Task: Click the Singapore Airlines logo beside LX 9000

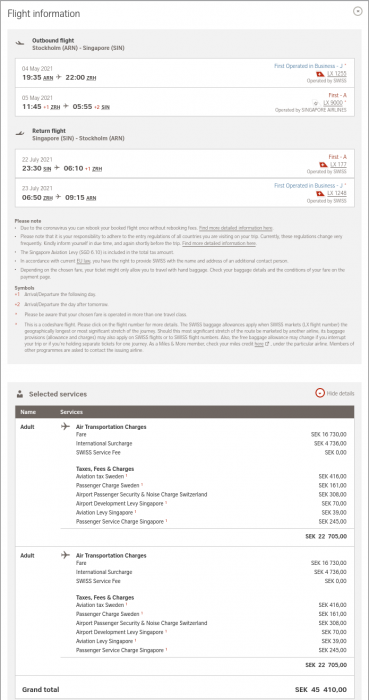Action: click(x=316, y=103)
